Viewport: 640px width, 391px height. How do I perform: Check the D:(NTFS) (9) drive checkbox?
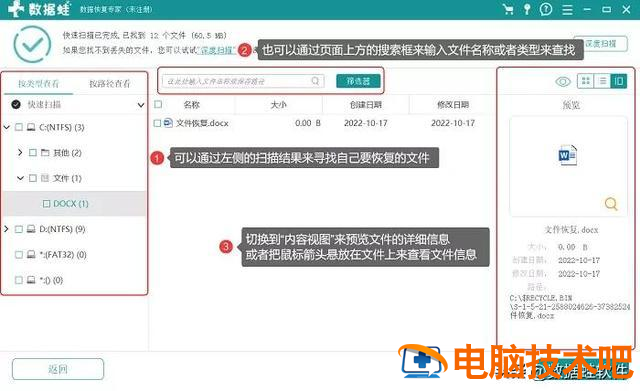[19, 229]
